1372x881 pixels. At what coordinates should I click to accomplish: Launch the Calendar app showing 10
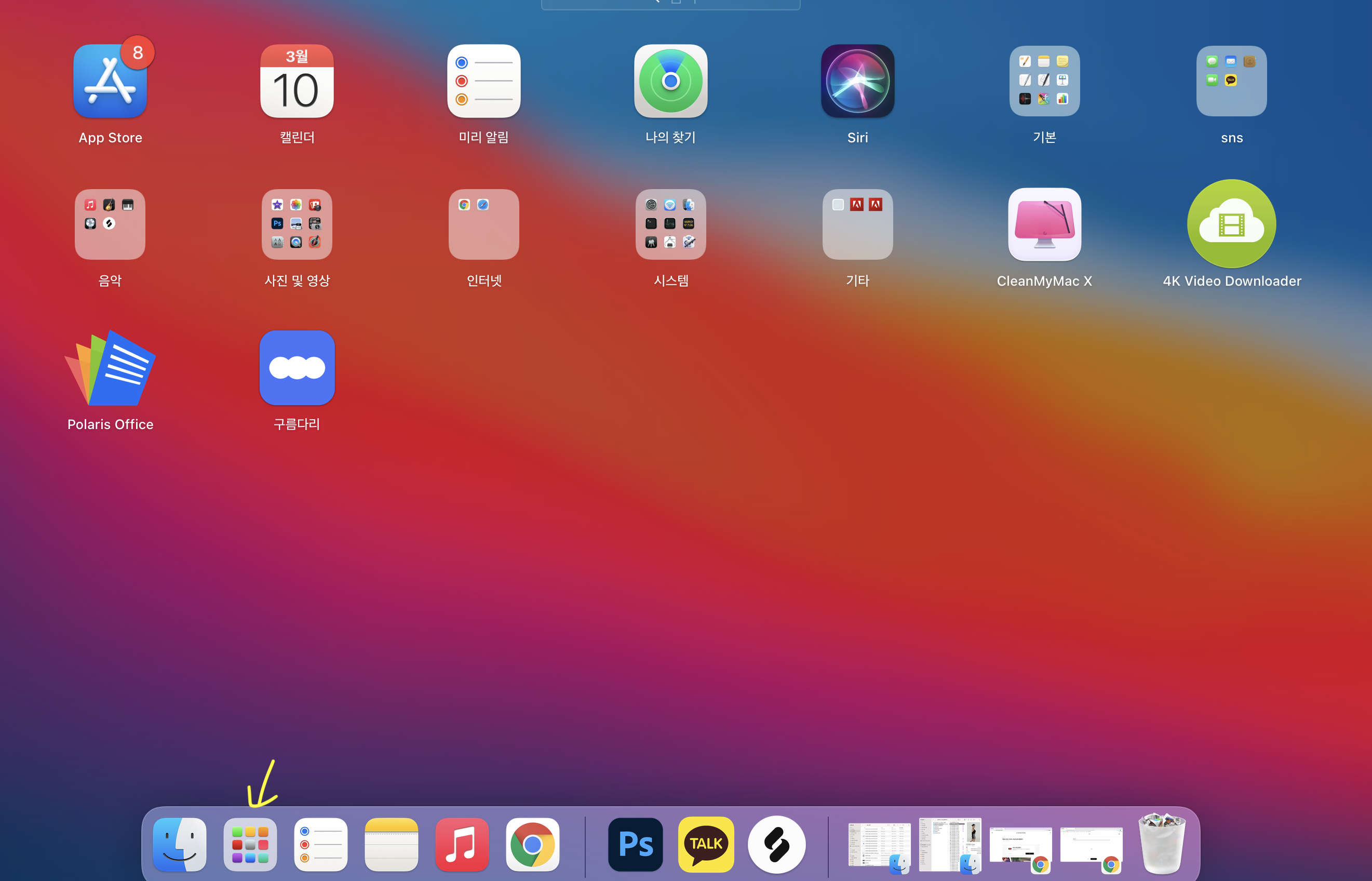pyautogui.click(x=297, y=82)
